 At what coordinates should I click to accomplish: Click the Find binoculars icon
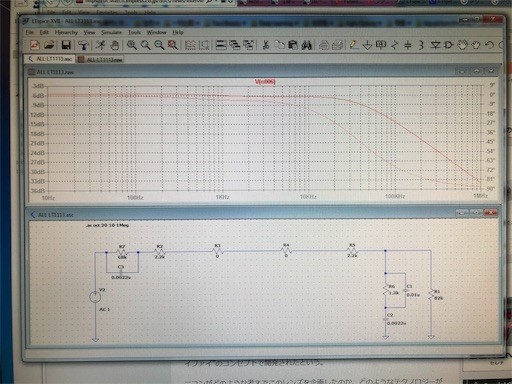pyautogui.click(x=306, y=45)
